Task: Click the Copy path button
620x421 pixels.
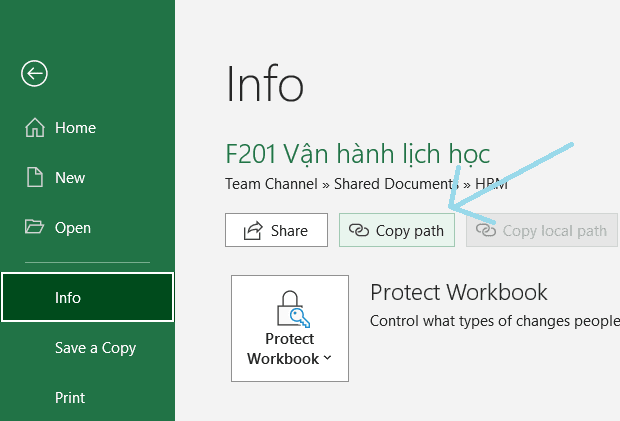Action: click(x=397, y=230)
